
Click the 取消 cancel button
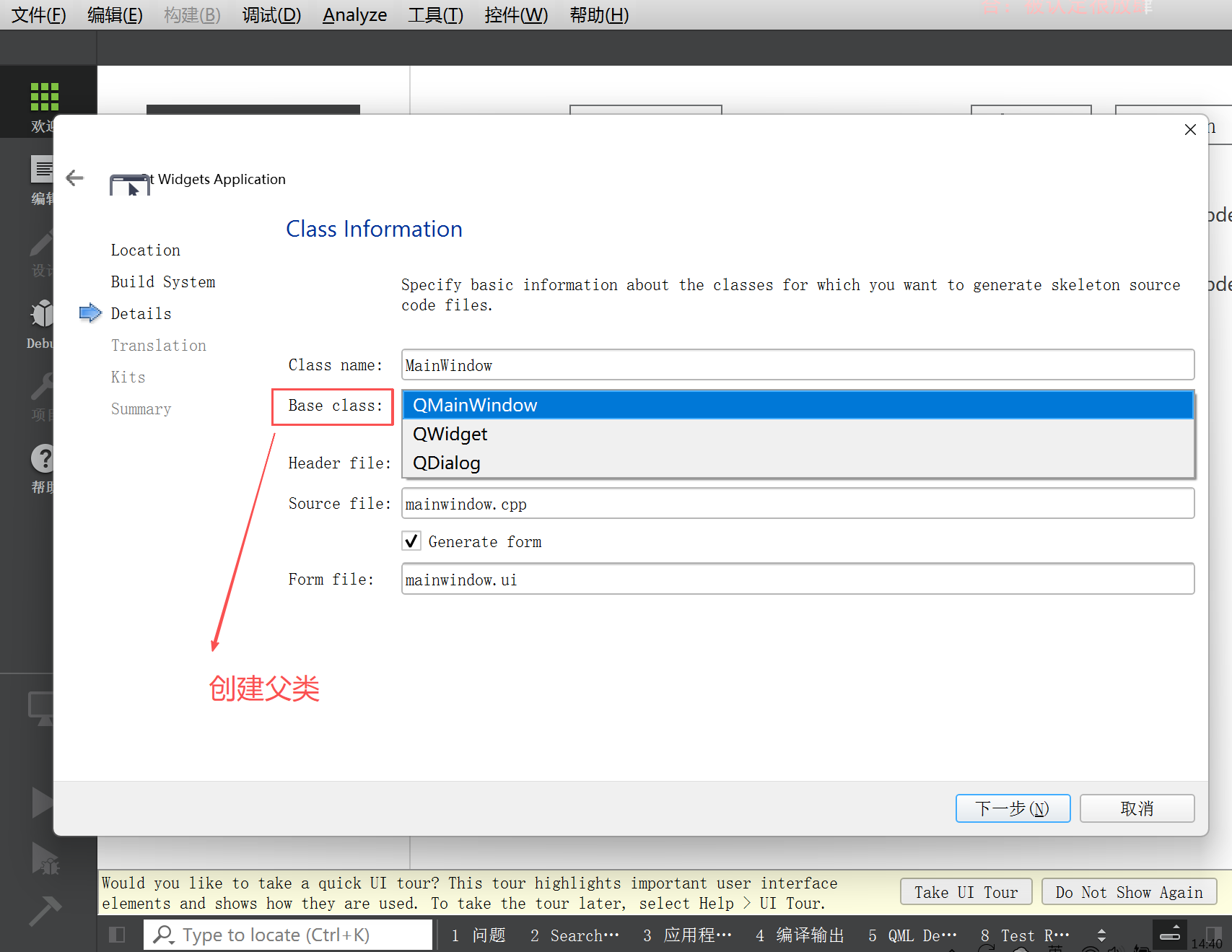pyautogui.click(x=1137, y=808)
